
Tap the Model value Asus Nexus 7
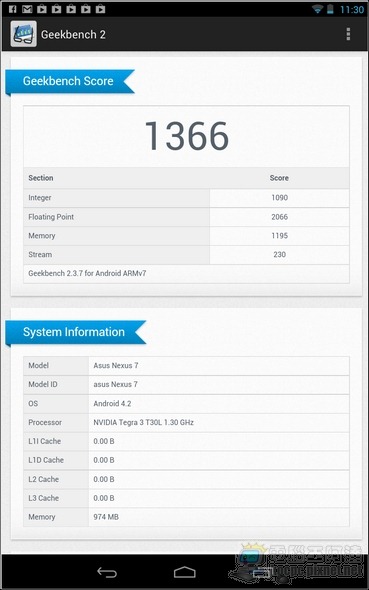[116, 365]
